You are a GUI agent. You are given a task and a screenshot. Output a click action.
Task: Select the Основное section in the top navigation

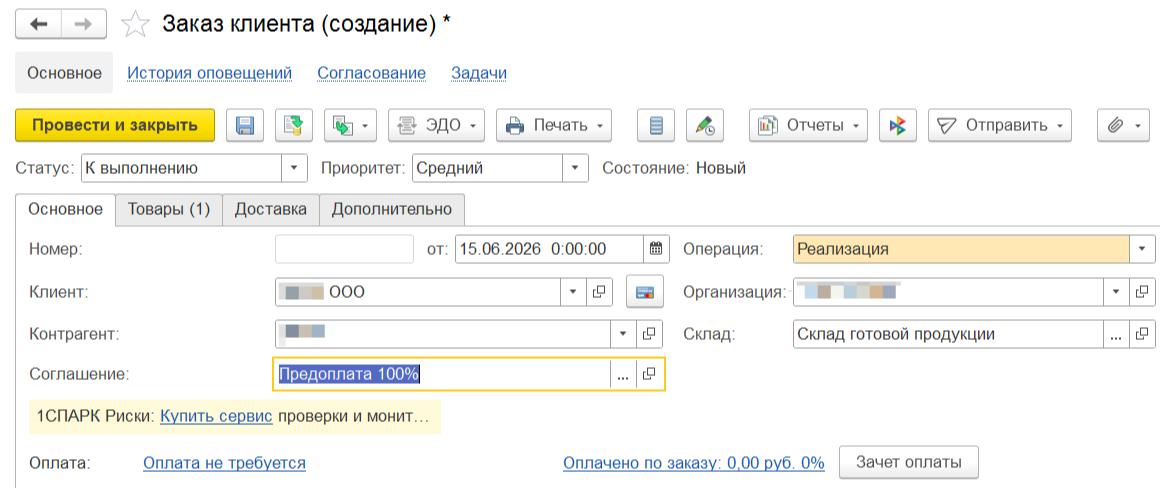tap(64, 73)
